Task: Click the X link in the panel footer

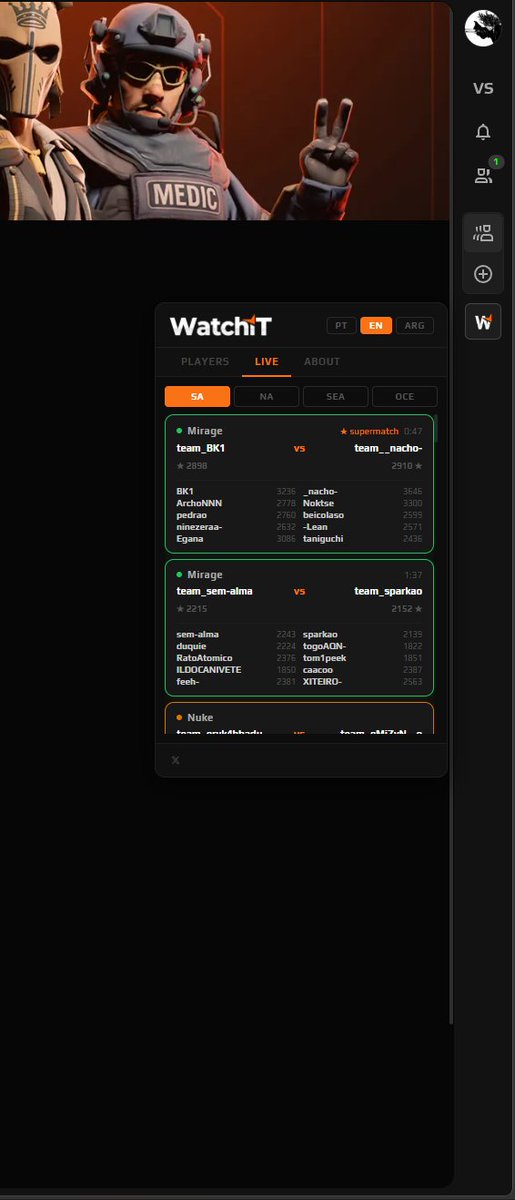Action: pyautogui.click(x=175, y=761)
